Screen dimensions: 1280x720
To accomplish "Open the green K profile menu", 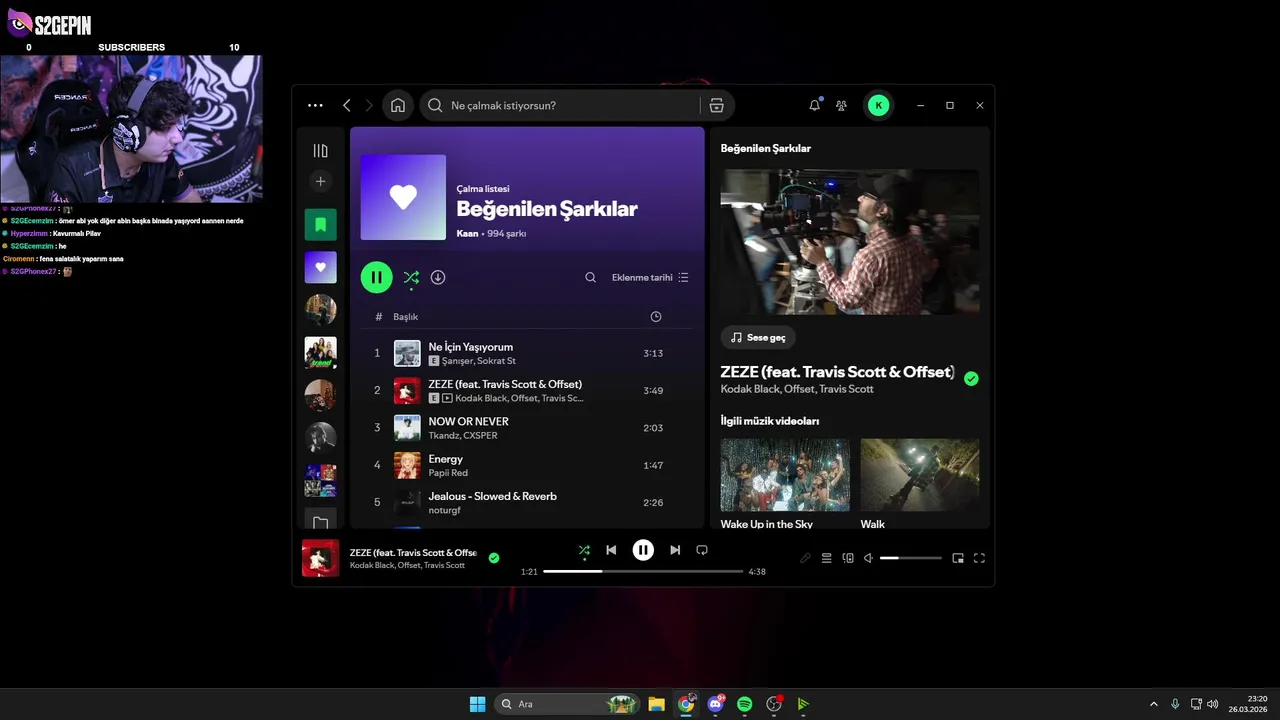I will click(878, 105).
